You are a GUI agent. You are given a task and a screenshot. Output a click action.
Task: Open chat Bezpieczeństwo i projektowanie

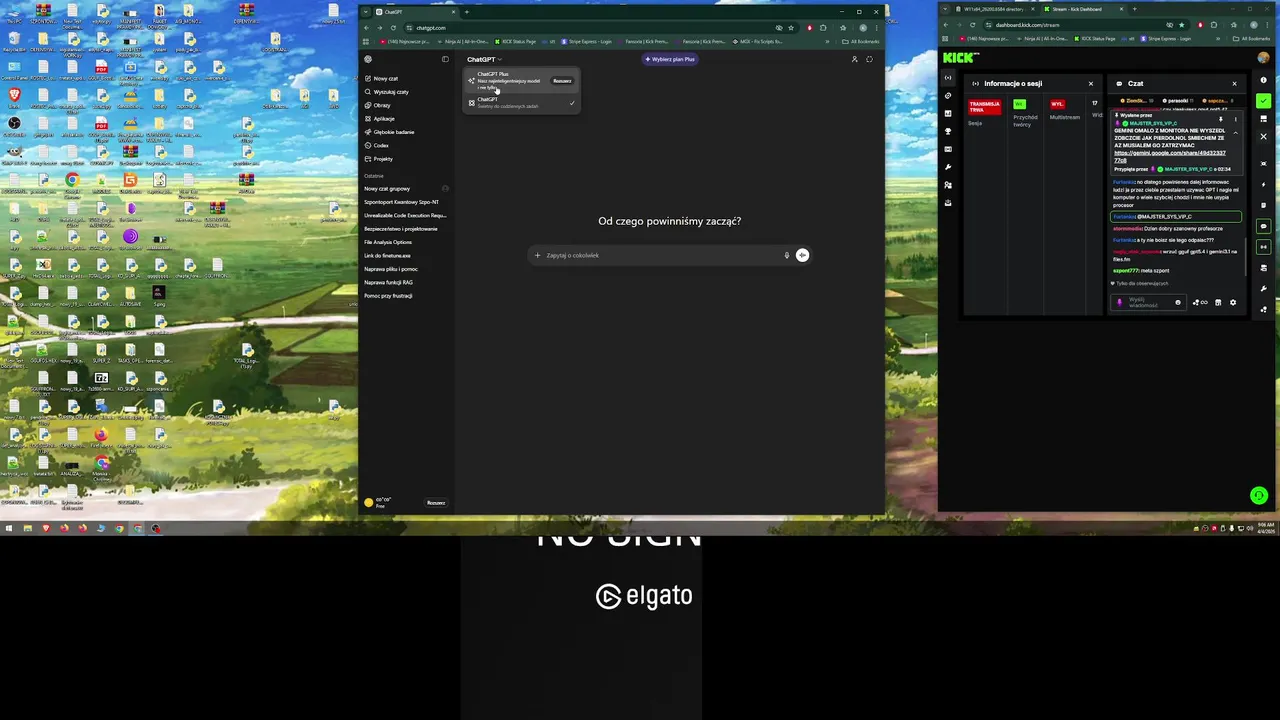(400, 229)
